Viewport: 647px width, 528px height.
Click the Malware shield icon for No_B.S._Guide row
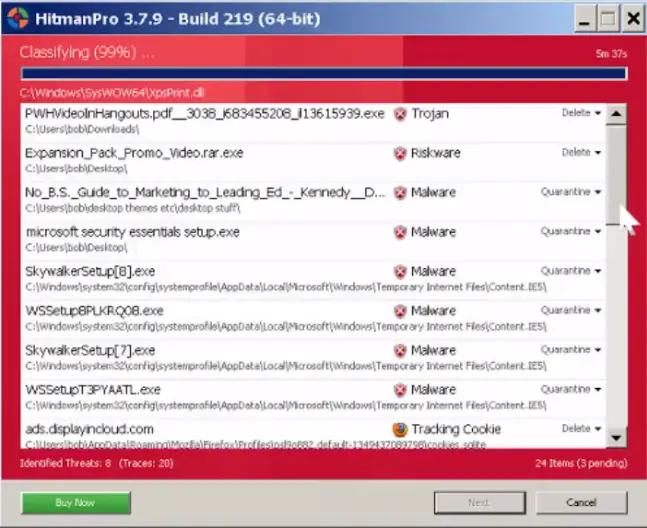point(400,193)
